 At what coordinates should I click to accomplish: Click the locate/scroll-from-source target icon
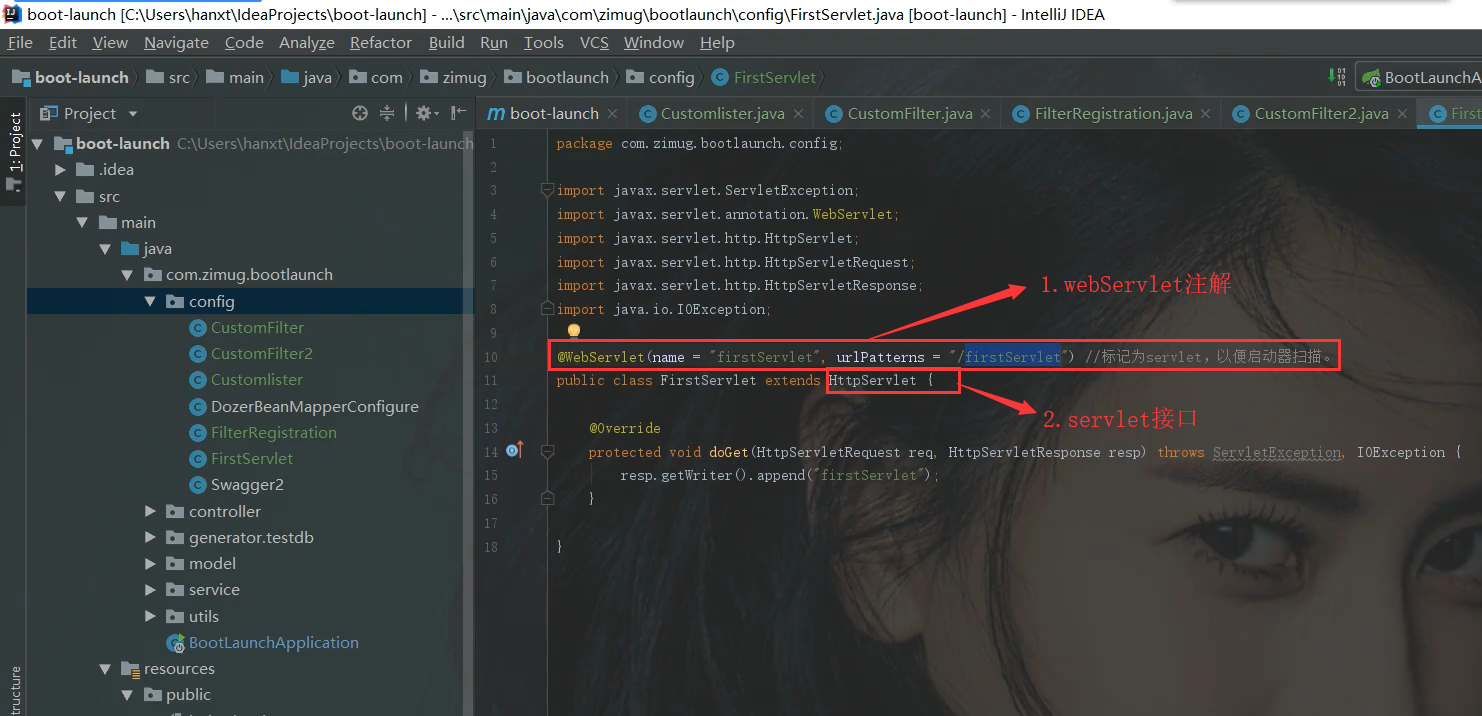[x=360, y=113]
